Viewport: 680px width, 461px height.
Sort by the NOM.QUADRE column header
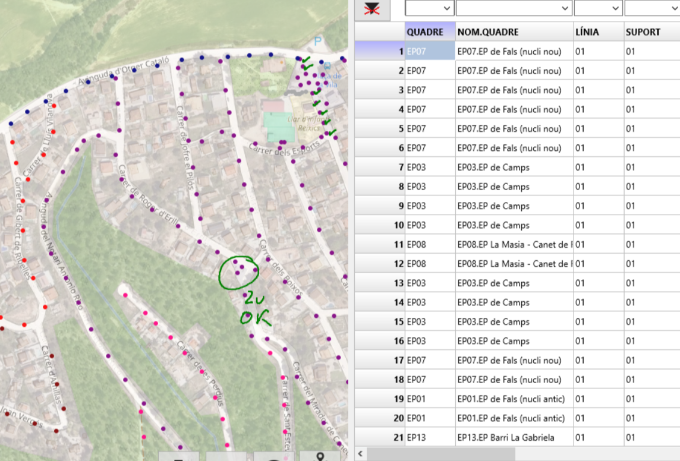coord(514,32)
